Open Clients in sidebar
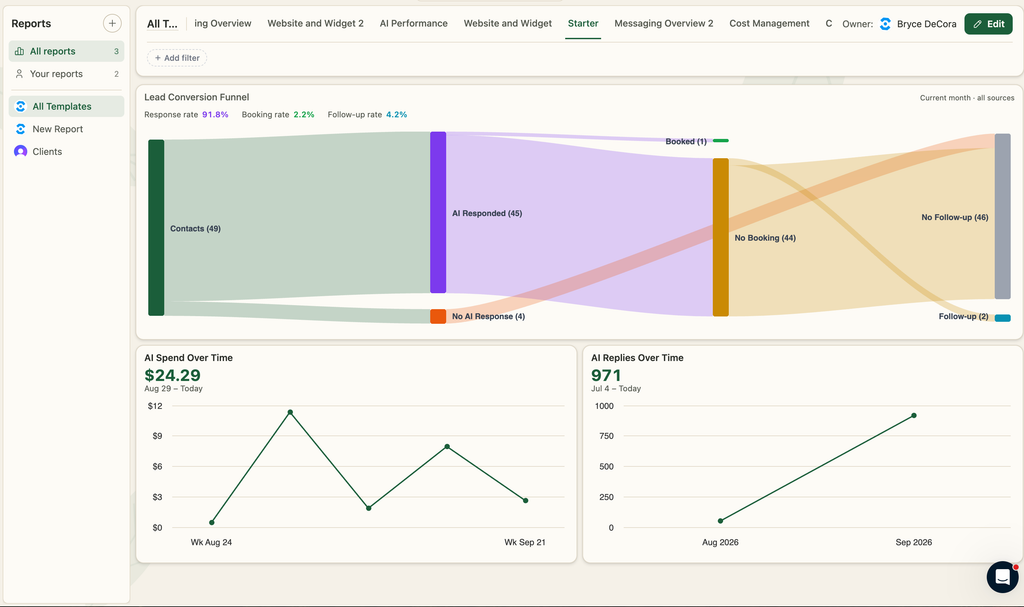The height and width of the screenshot is (607, 1024). click(x=66, y=151)
